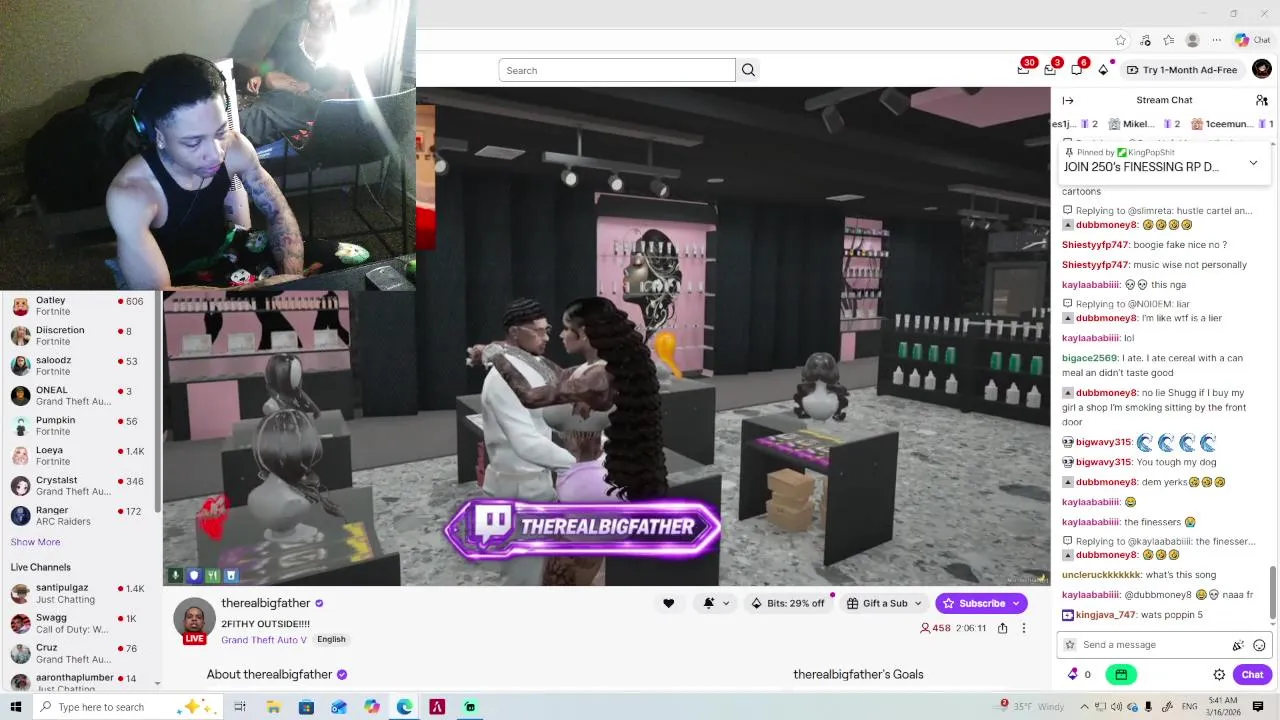Click the Twitch search input field
The image size is (1280, 720).
617,70
